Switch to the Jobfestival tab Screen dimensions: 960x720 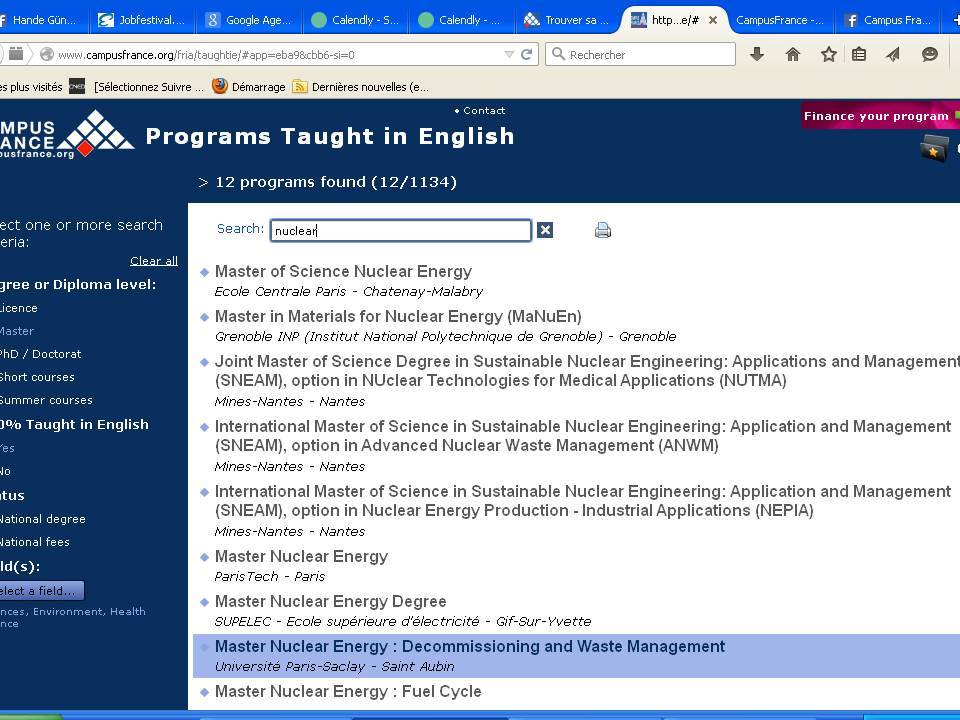click(x=142, y=20)
